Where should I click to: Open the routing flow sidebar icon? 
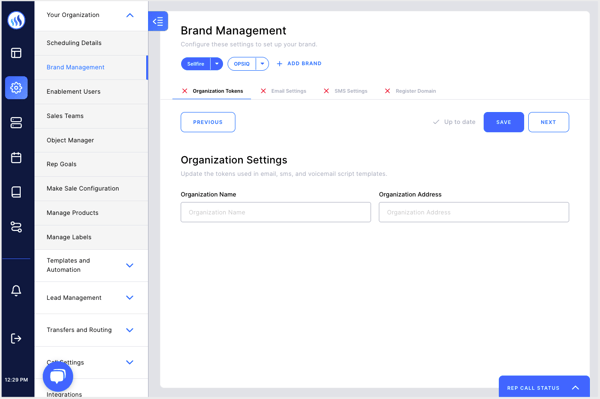16,227
